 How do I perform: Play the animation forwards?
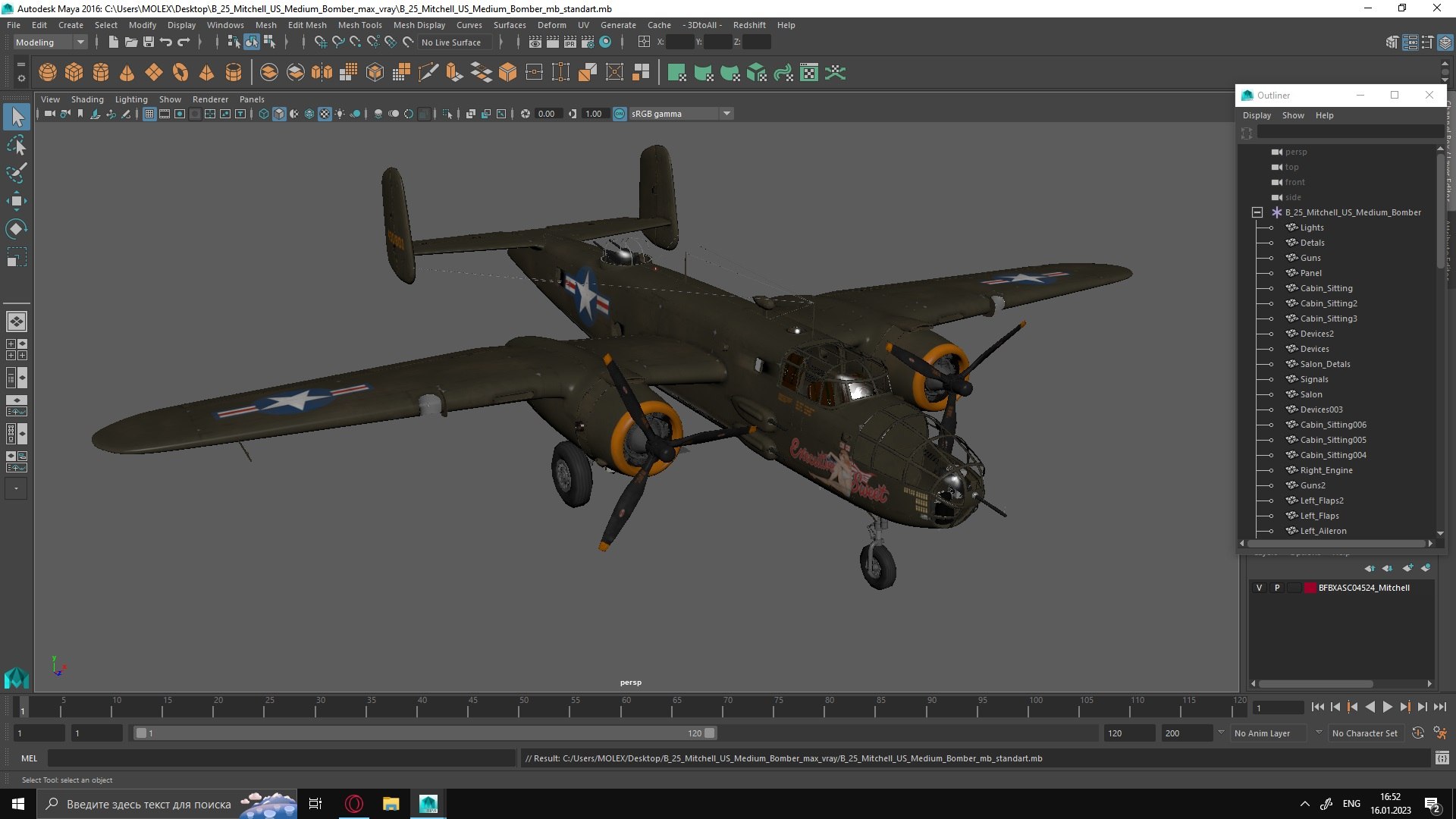click(1387, 707)
